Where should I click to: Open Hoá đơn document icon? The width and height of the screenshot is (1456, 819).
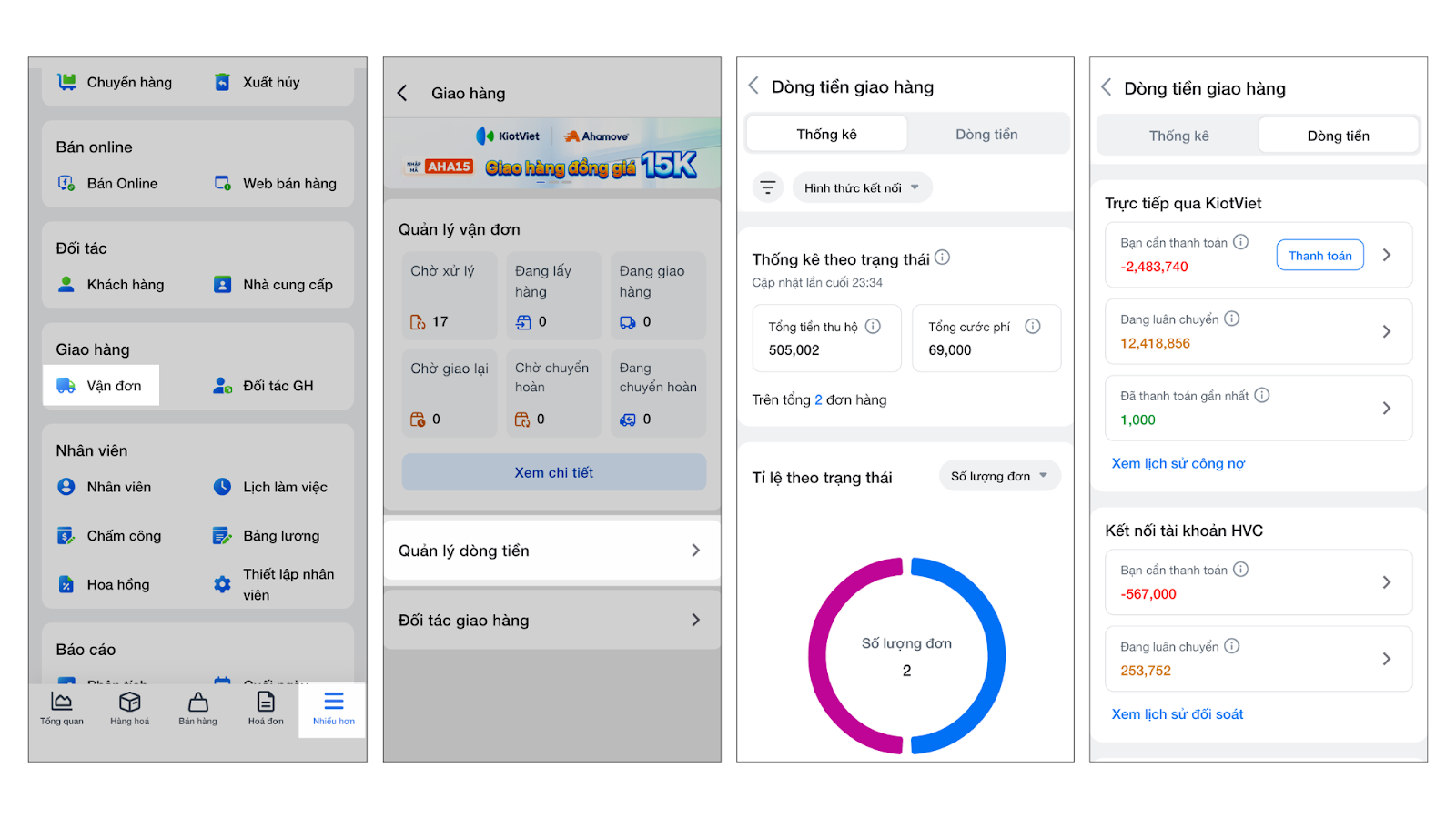pyautogui.click(x=266, y=702)
